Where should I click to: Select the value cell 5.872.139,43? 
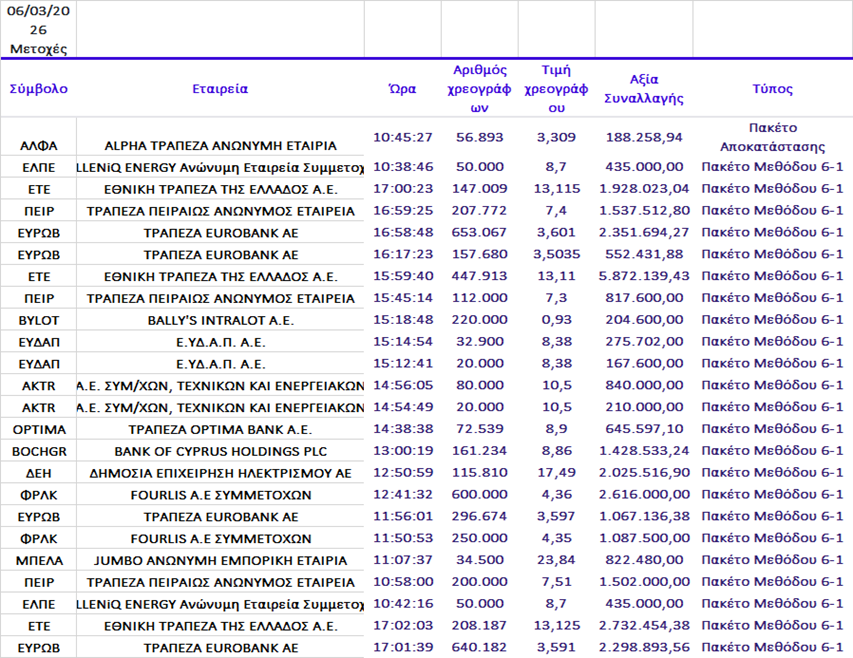point(644,276)
